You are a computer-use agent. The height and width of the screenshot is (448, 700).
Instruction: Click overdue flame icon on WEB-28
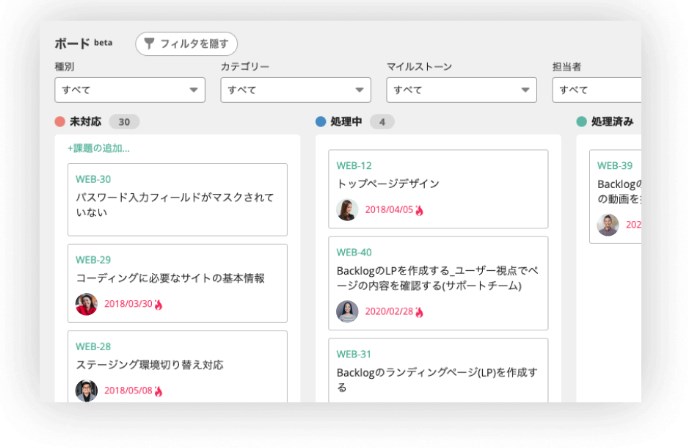[159, 391]
